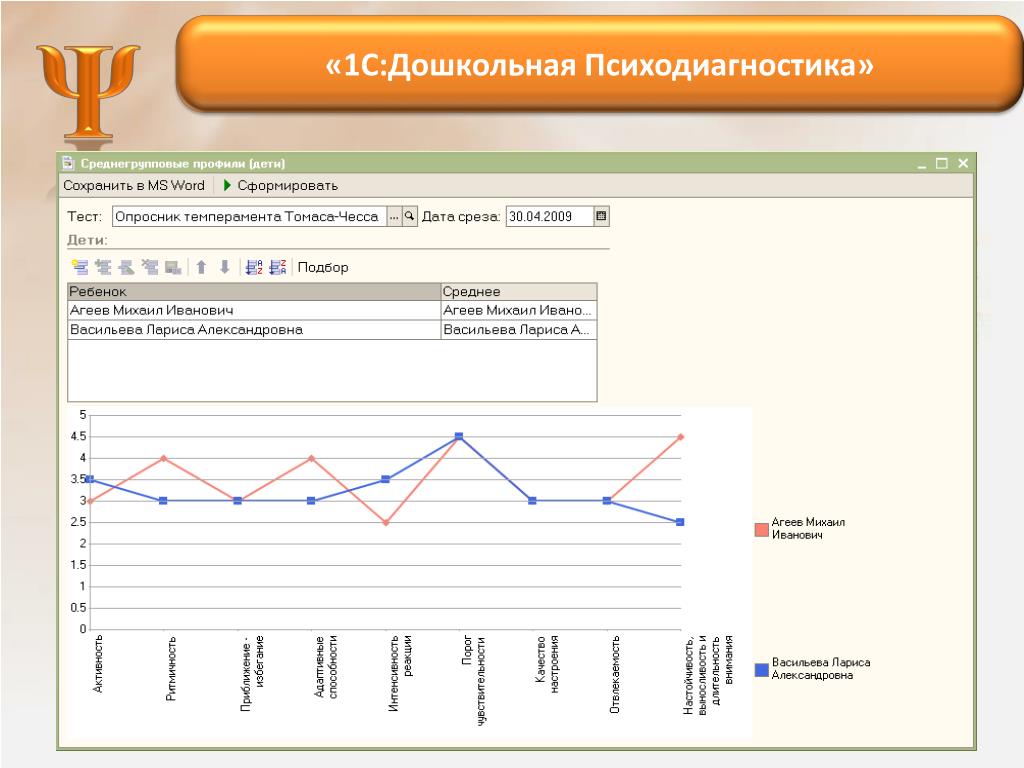Click axis label Активность
Image resolution: width=1024 pixels, height=768 pixels.
click(x=98, y=664)
